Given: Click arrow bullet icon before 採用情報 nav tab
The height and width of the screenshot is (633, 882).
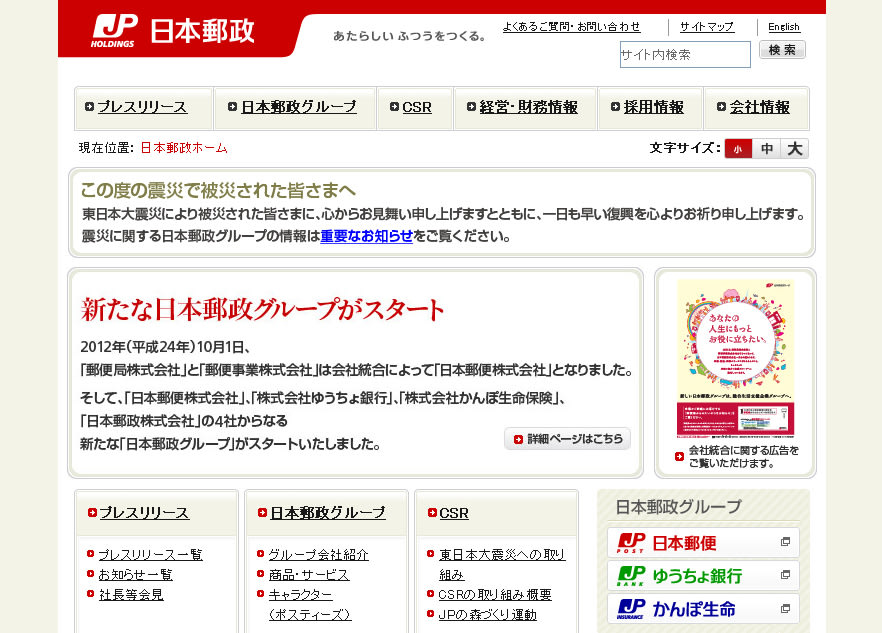Looking at the screenshot, I should coord(615,106).
